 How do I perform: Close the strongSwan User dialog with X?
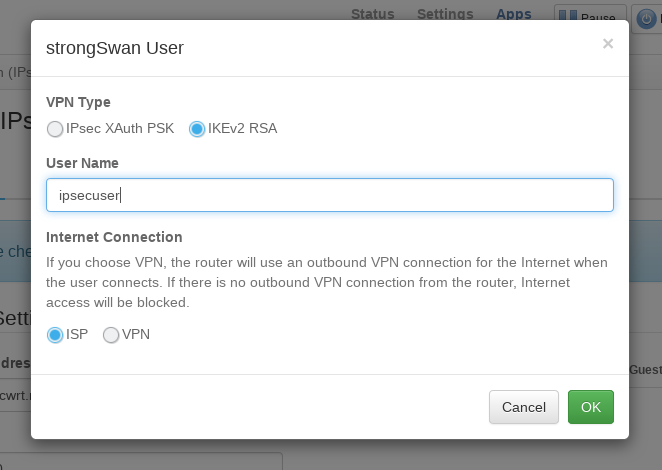607,44
